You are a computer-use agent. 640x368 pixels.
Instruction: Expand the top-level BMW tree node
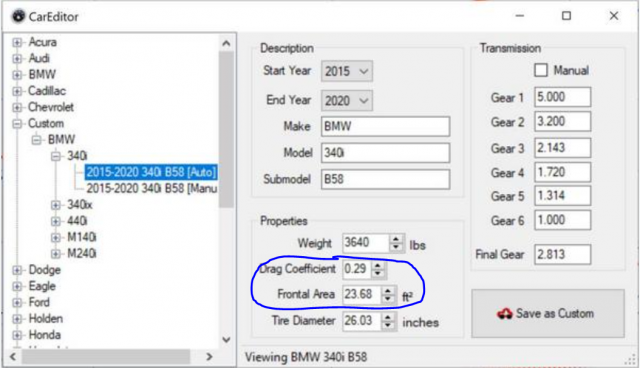click(x=17, y=75)
